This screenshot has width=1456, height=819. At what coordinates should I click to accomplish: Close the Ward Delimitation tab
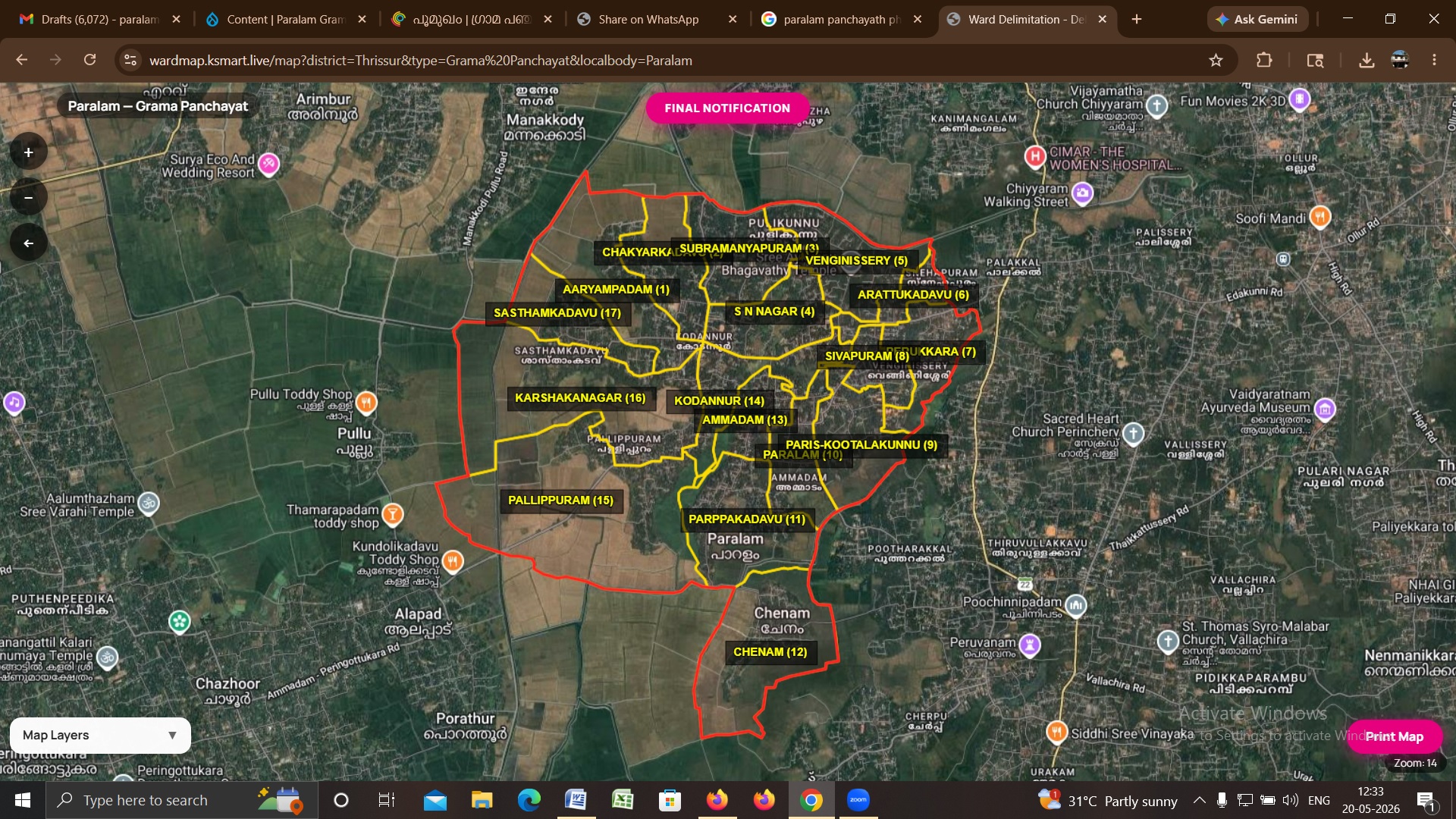point(1103,20)
